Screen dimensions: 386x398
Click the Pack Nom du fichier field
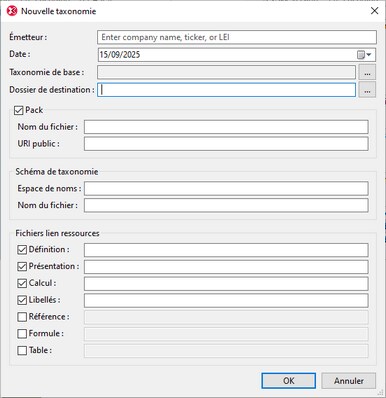(226, 127)
